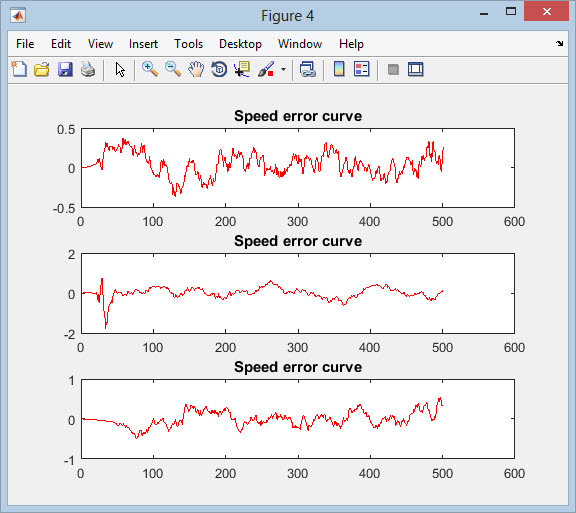Image resolution: width=576 pixels, height=513 pixels.
Task: Click the Hide Plot Tools icon
Action: (393, 69)
